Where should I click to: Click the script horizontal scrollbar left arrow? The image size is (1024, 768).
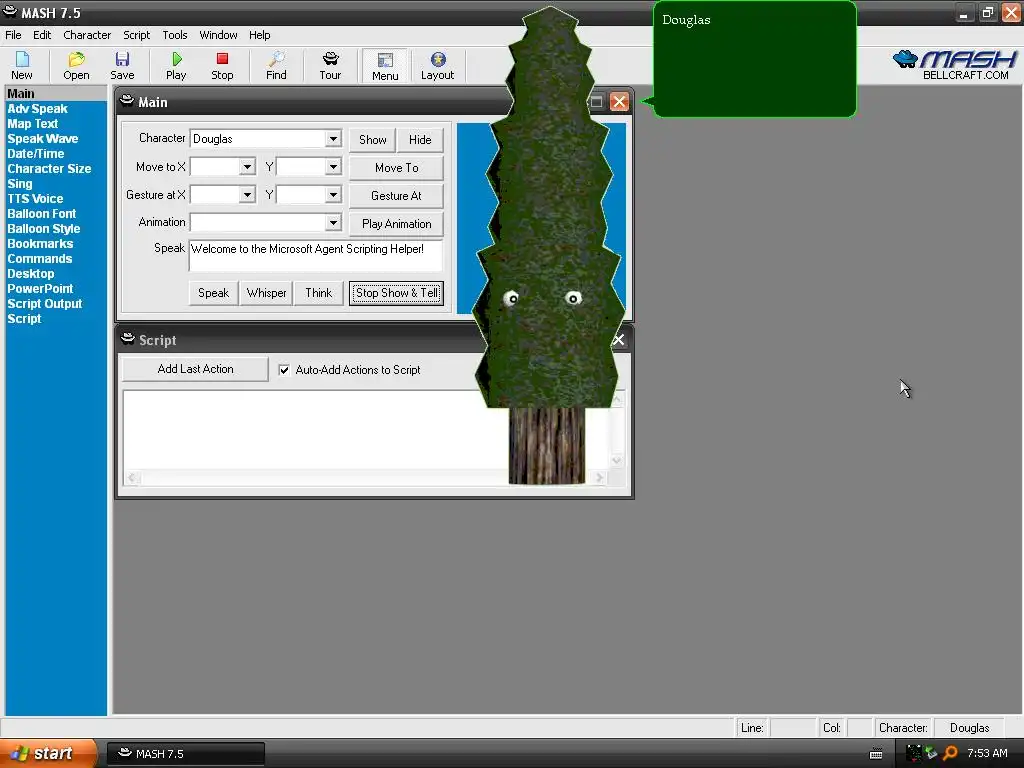tap(132, 478)
